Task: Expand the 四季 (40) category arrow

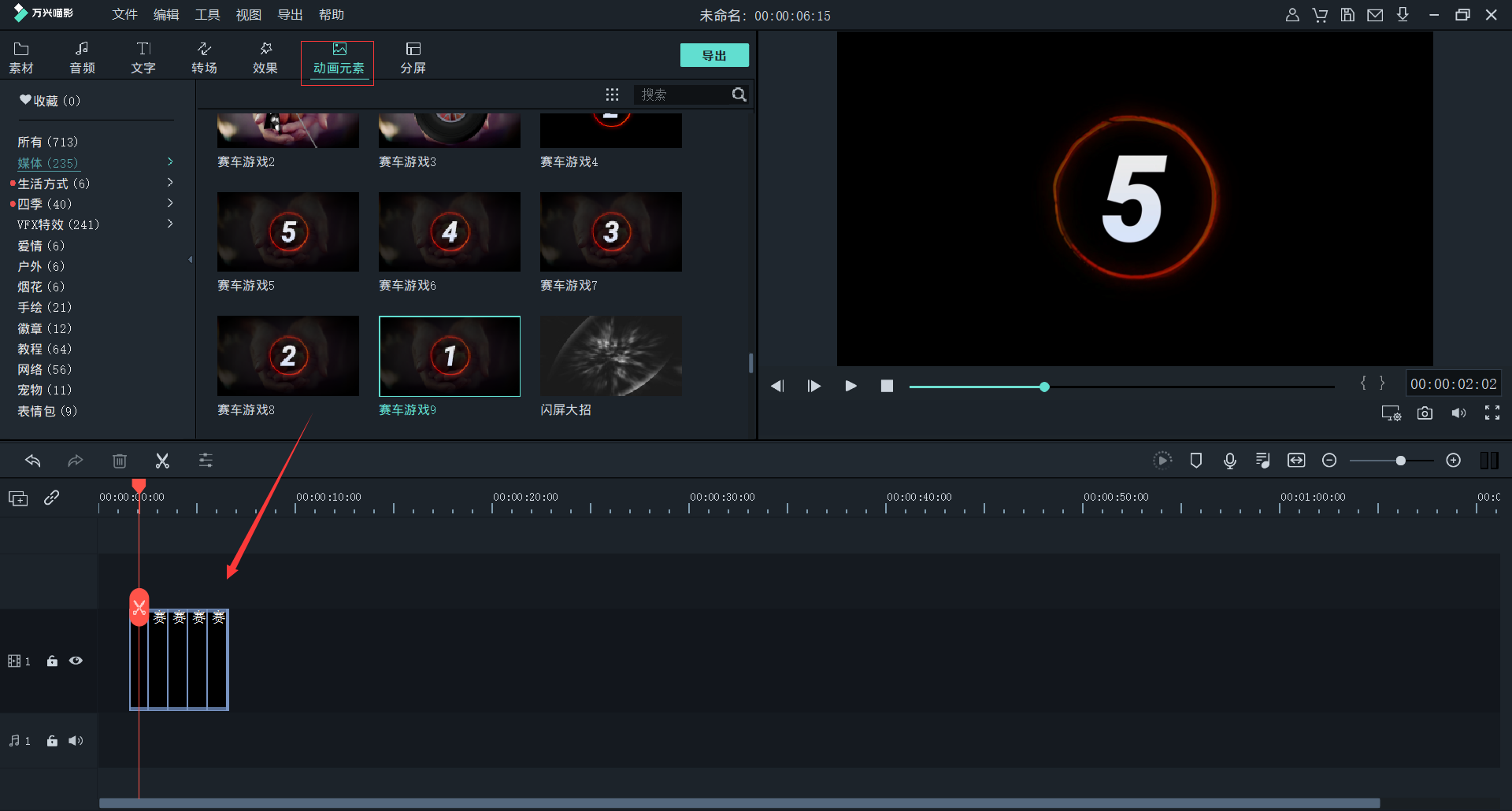Action: coord(170,204)
